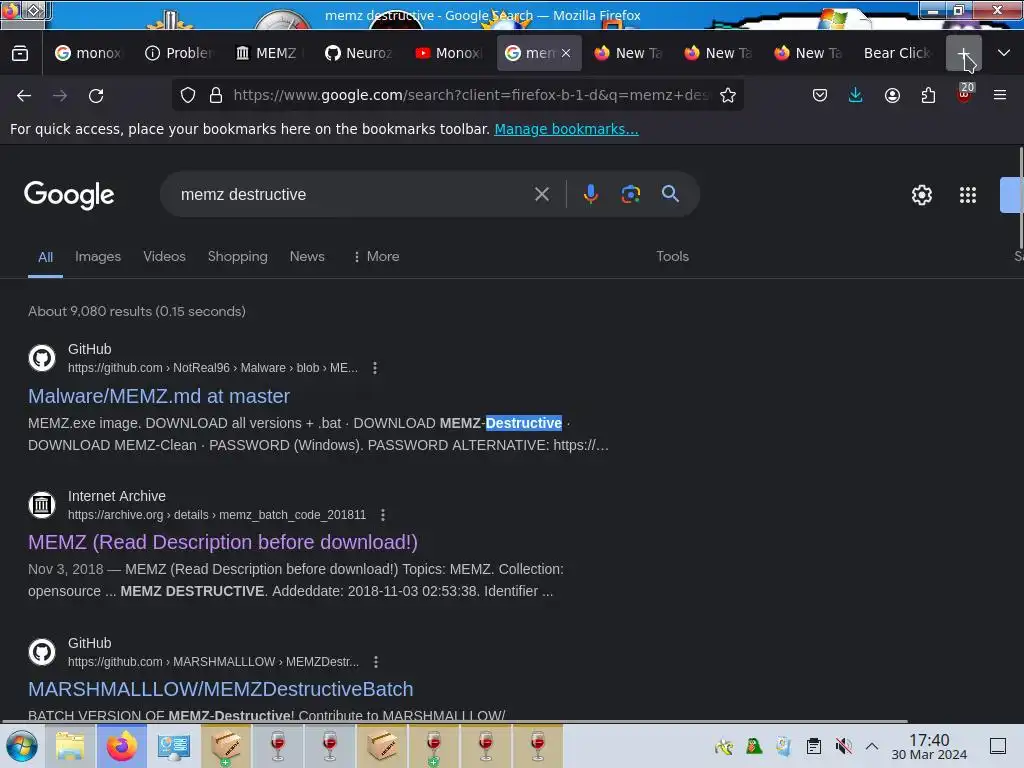1024x768 pixels.
Task: Click the vertical page scrollbar
Action: tap(1021, 197)
